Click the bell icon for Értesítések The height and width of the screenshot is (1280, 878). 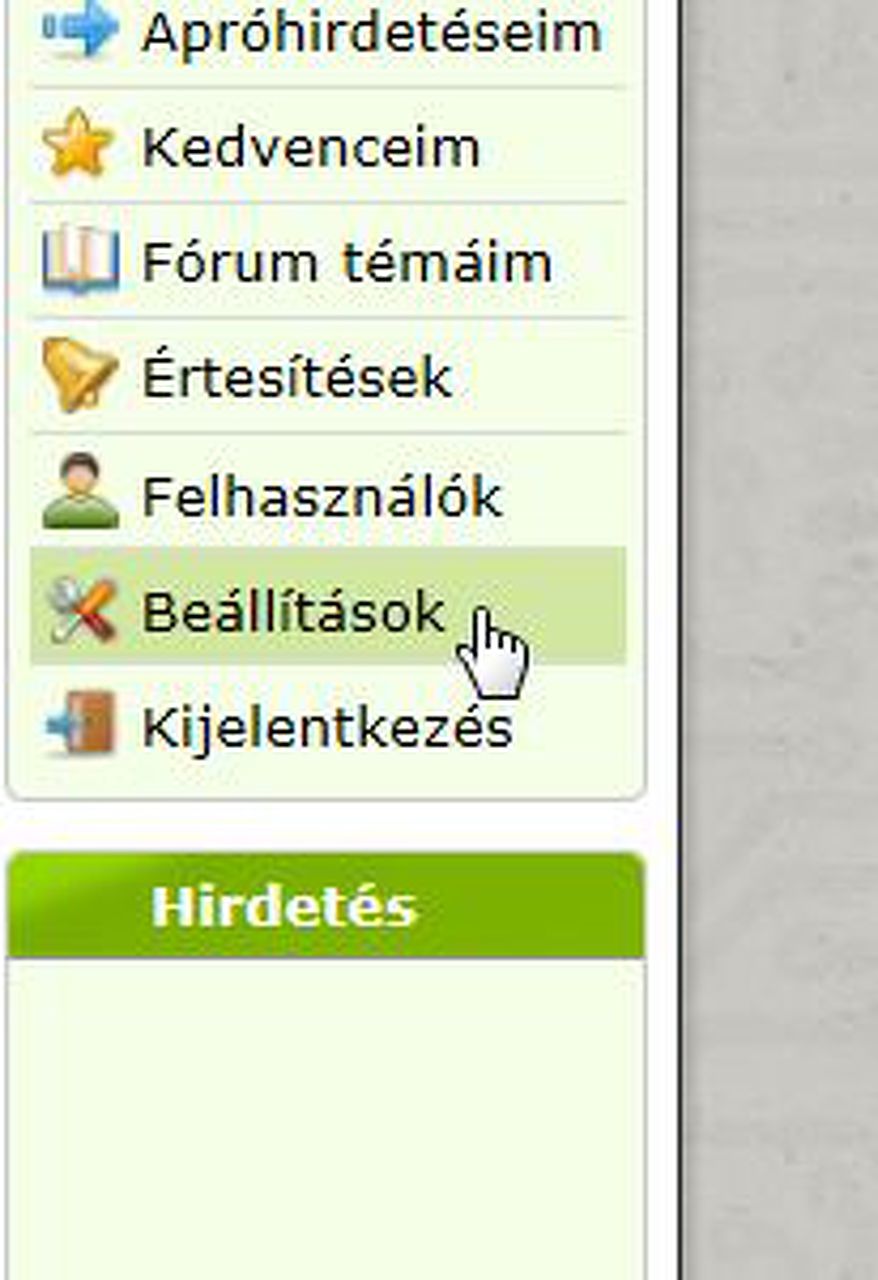(80, 375)
